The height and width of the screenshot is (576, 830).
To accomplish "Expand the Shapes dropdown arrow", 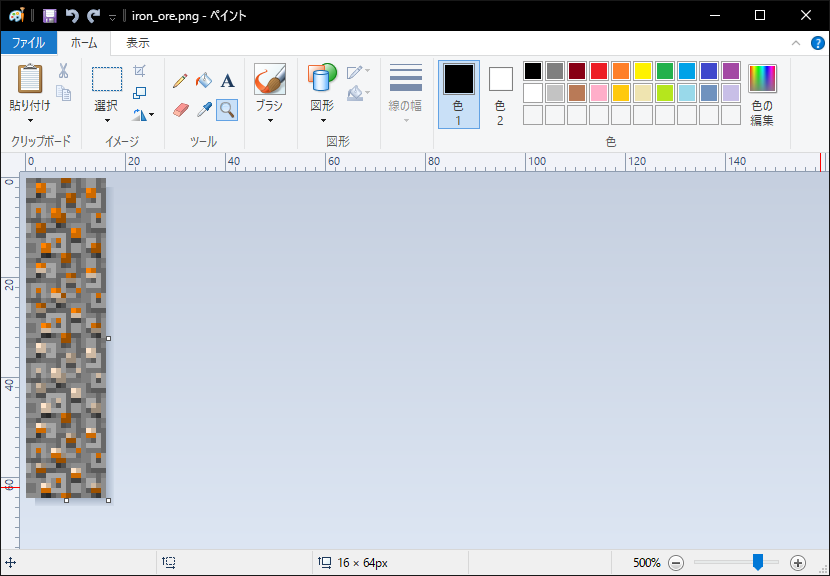I will [x=323, y=121].
